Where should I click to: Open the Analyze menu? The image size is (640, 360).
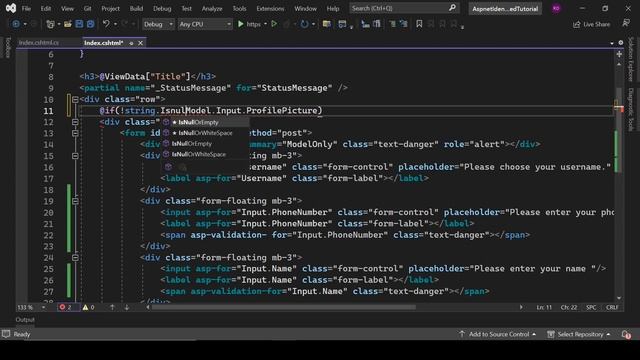(x=212, y=8)
